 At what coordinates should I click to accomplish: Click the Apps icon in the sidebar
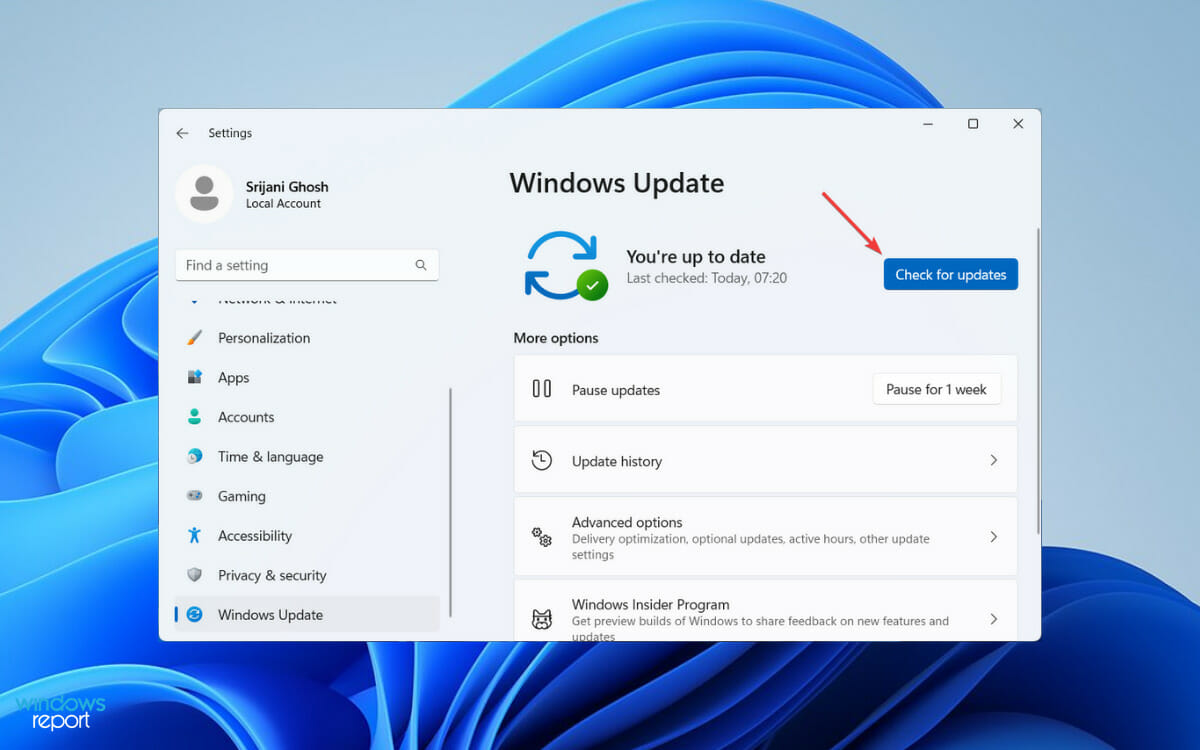tap(195, 377)
